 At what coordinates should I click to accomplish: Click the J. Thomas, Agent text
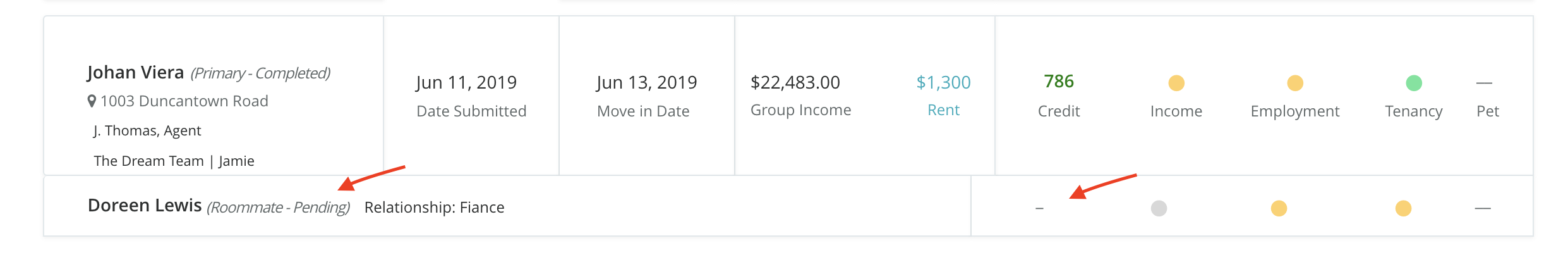[147, 131]
